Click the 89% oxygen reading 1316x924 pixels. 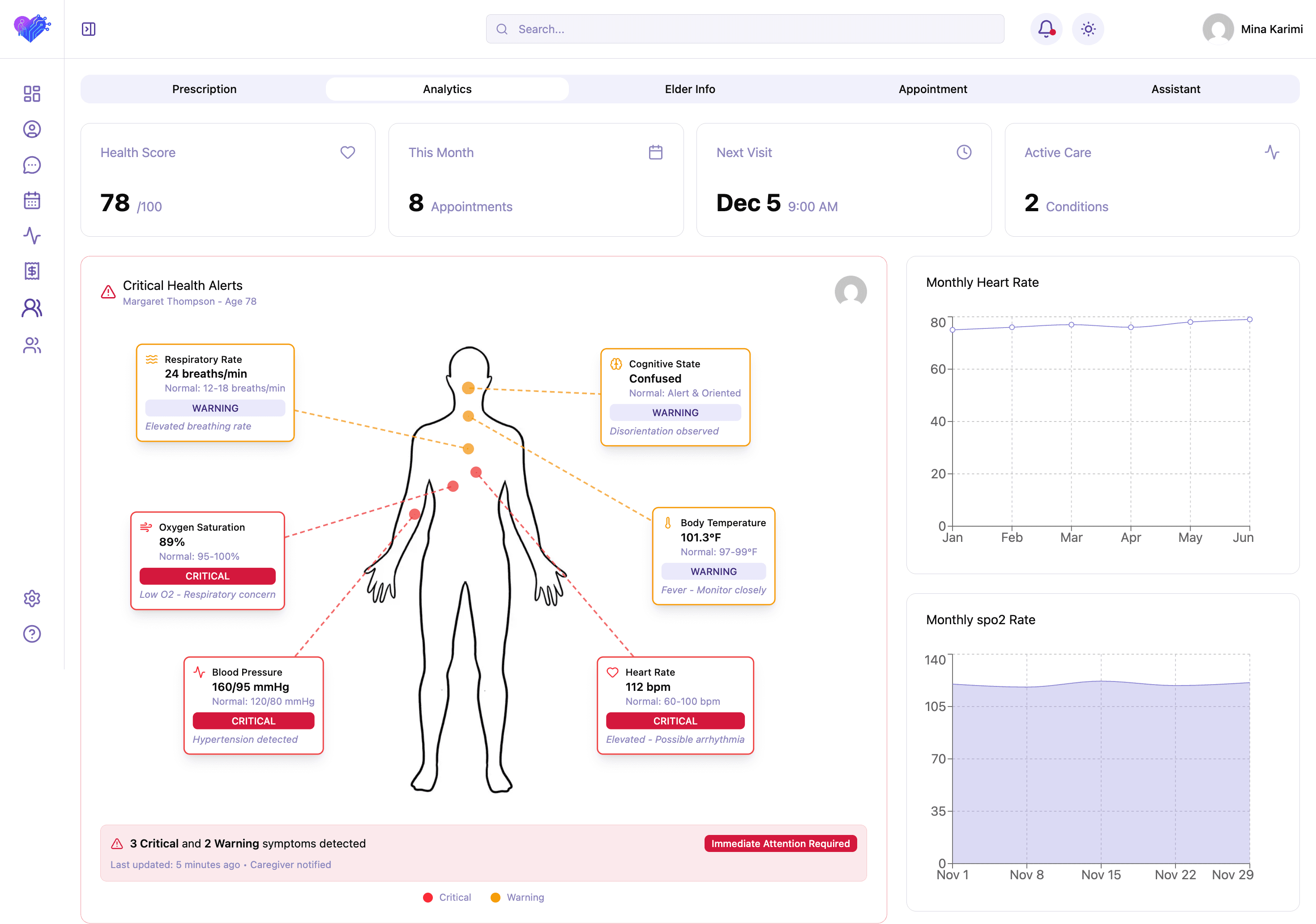click(x=172, y=542)
